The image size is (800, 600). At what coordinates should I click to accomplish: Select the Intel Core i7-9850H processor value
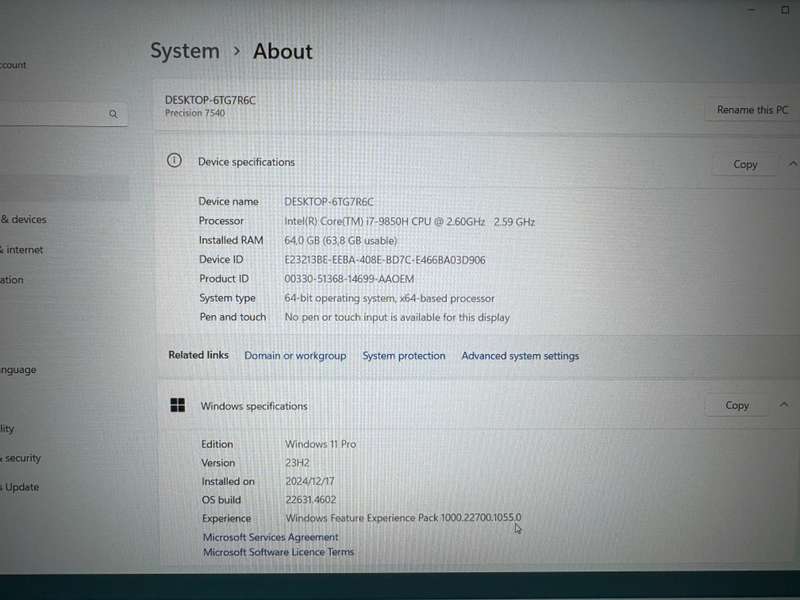(x=409, y=221)
